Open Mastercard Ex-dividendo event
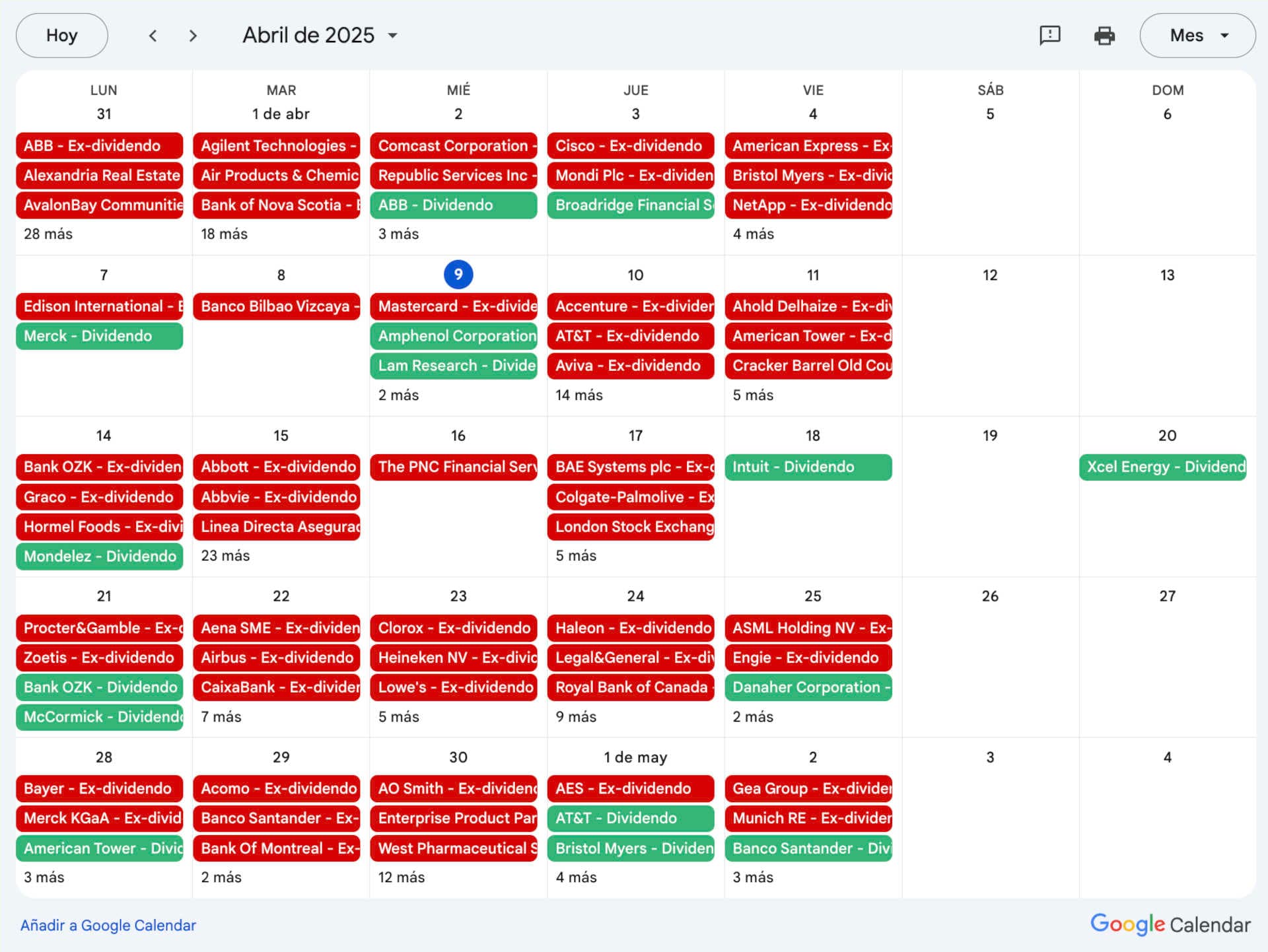Image resolution: width=1268 pixels, height=952 pixels. (x=454, y=306)
